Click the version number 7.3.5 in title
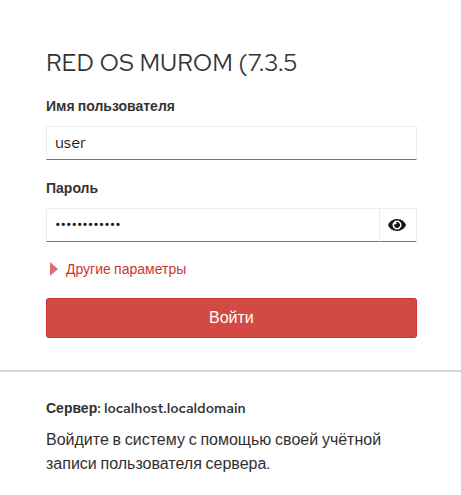 pyautogui.click(x=272, y=63)
